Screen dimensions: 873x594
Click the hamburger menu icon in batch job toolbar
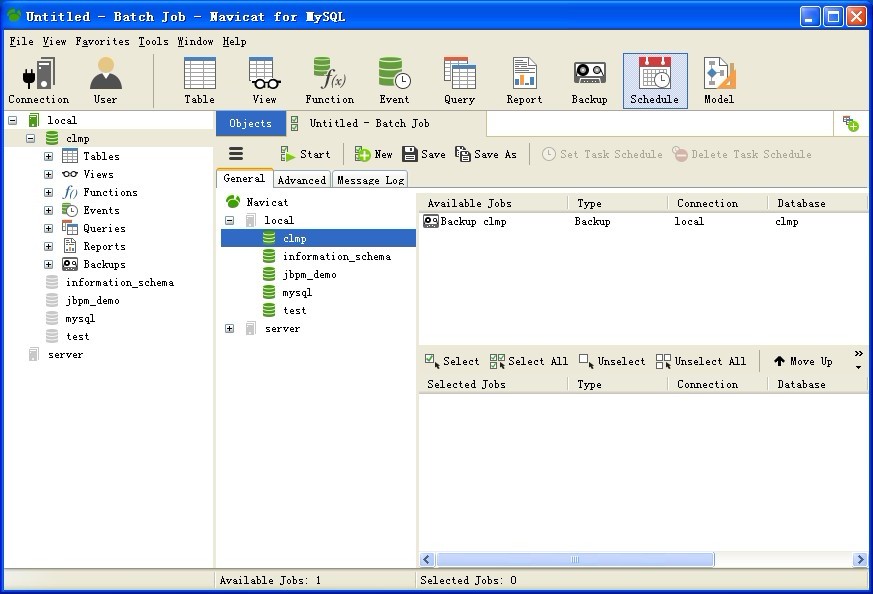(236, 154)
